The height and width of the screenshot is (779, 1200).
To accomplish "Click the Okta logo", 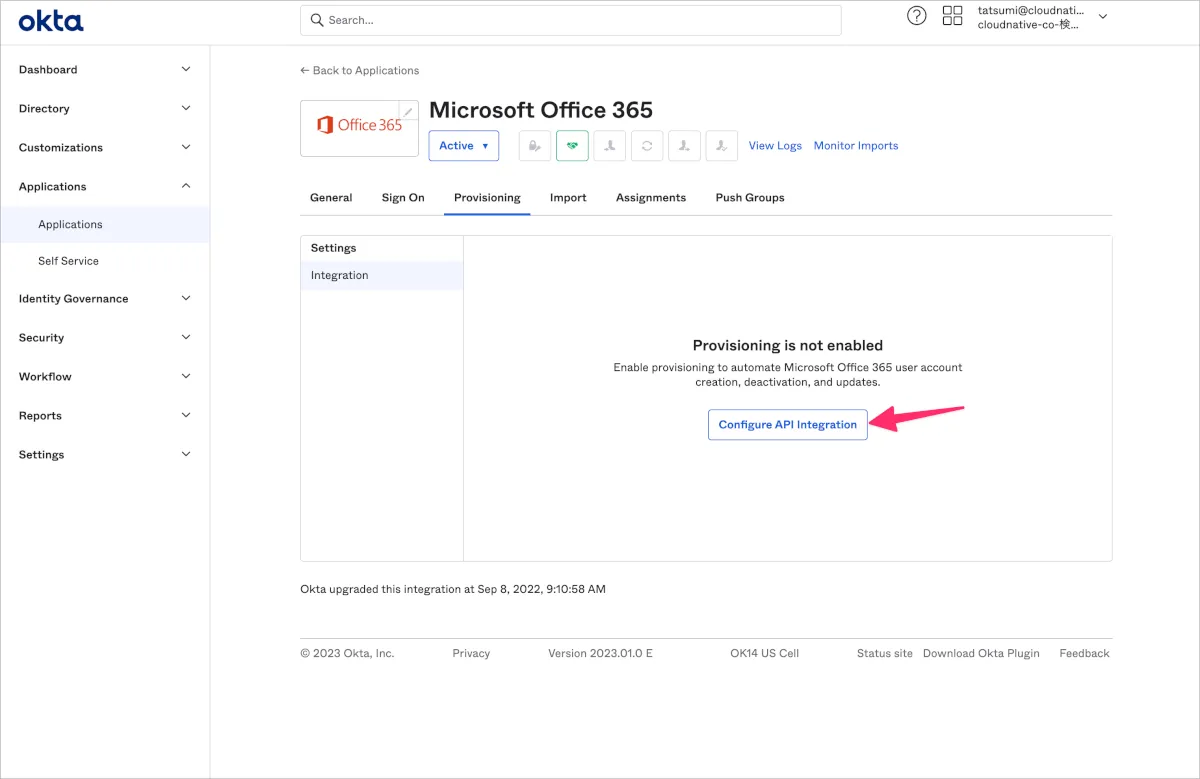I will (x=51, y=21).
